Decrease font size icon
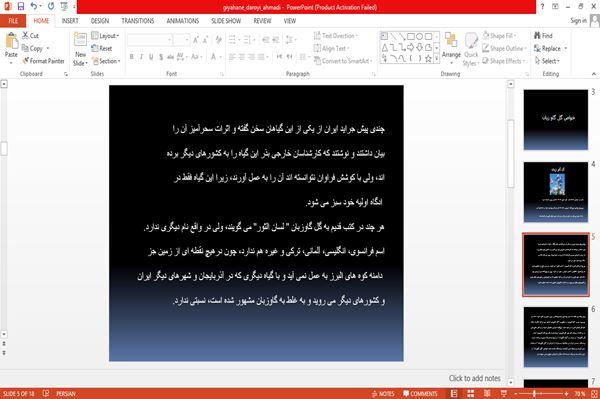Viewport: 600px width, 399px height. 205,40
